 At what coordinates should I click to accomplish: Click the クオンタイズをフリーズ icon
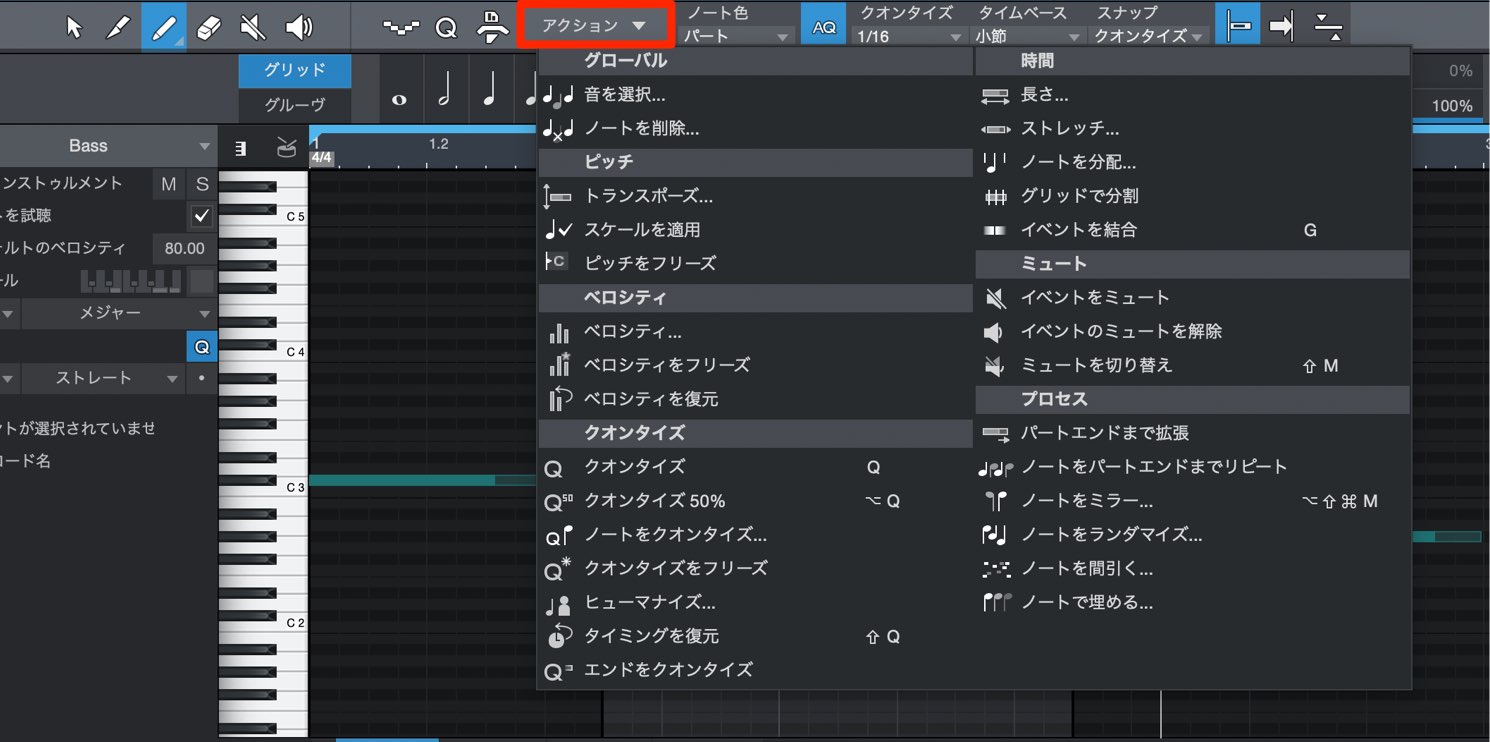pos(558,568)
